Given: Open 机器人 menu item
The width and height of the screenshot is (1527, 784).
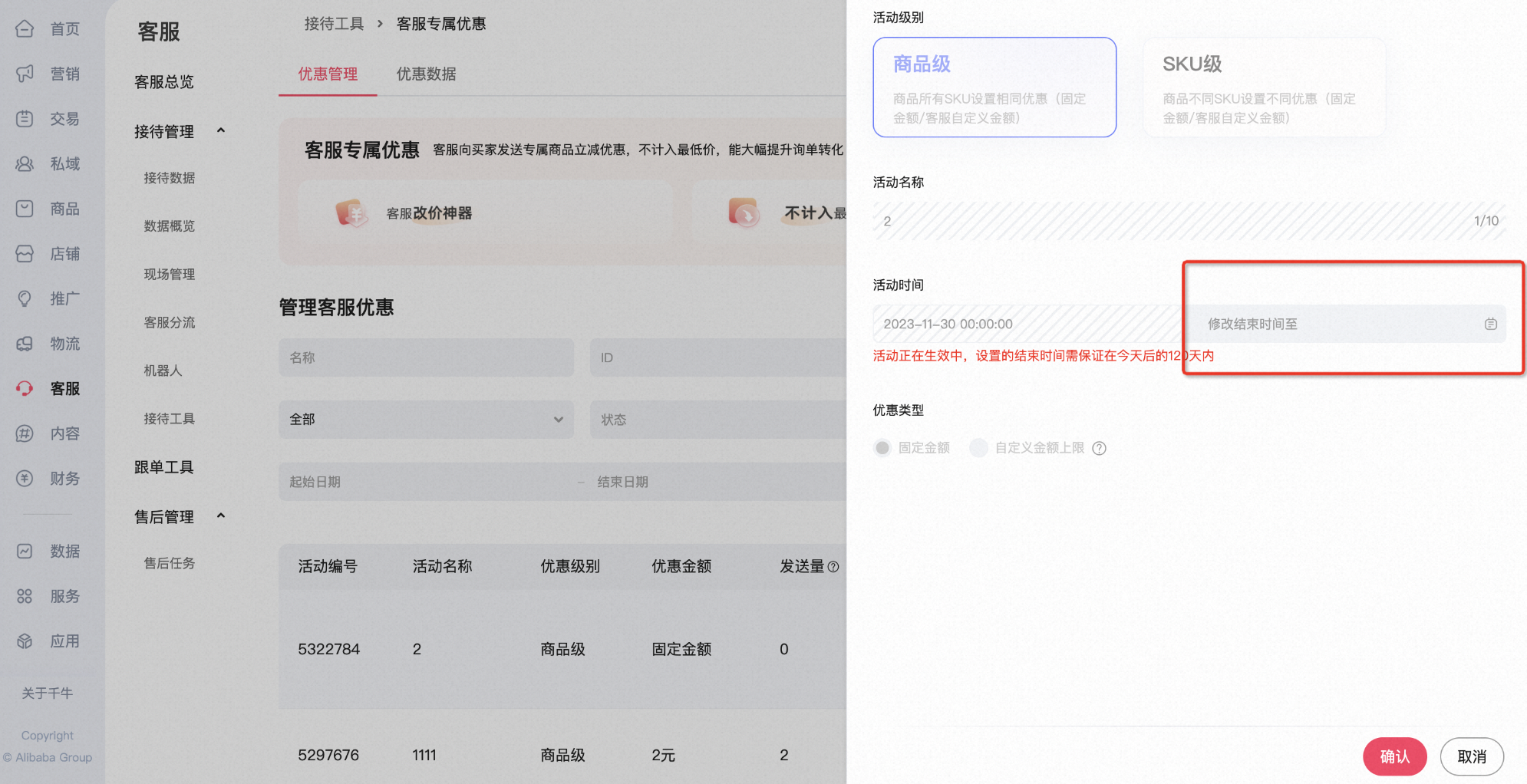Looking at the screenshot, I should pos(163,371).
